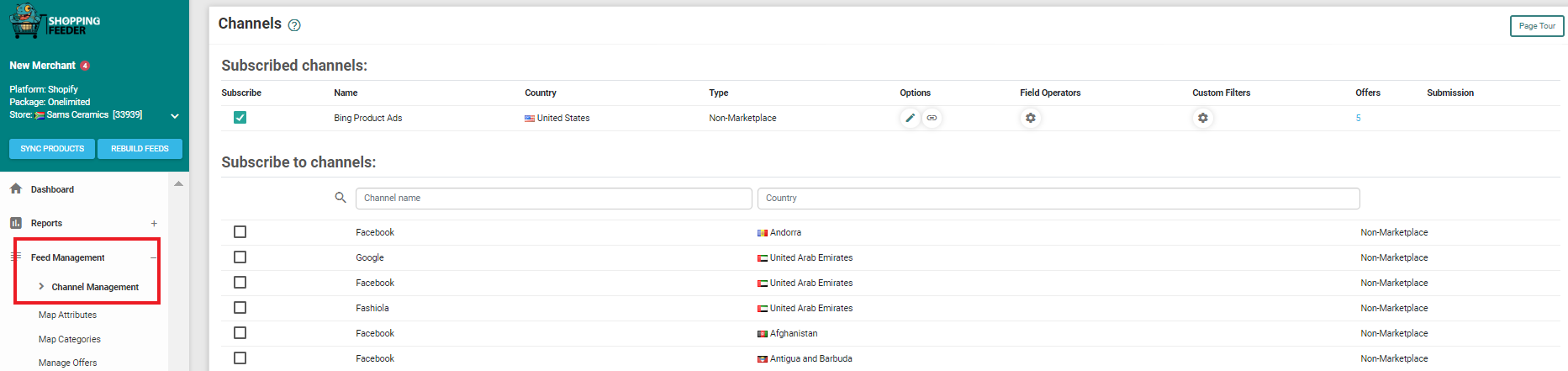1568x371 pixels.
Task: Click the Fashiola channel name
Action: (372, 308)
